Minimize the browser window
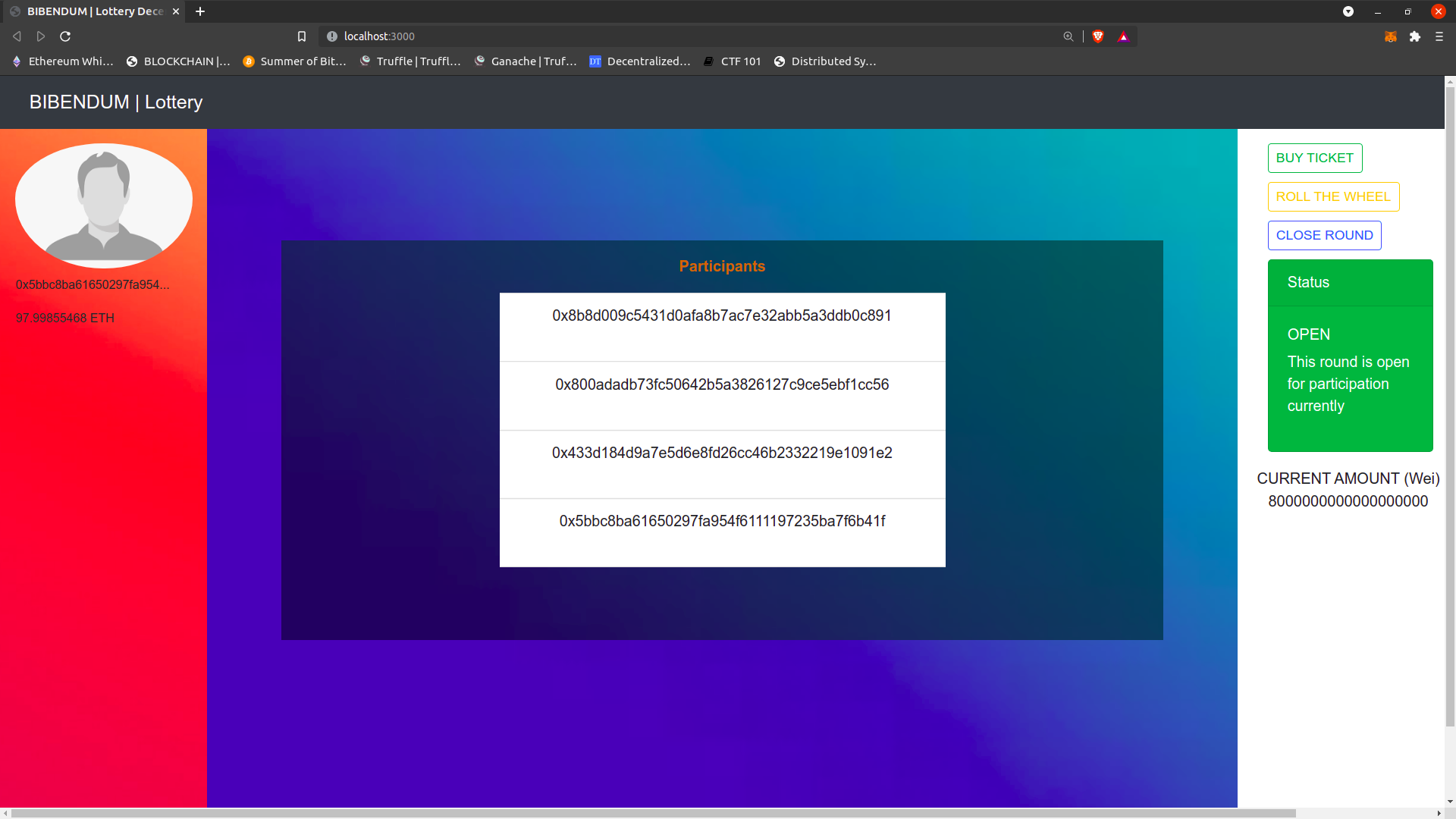This screenshot has width=1456, height=819. pyautogui.click(x=1378, y=11)
